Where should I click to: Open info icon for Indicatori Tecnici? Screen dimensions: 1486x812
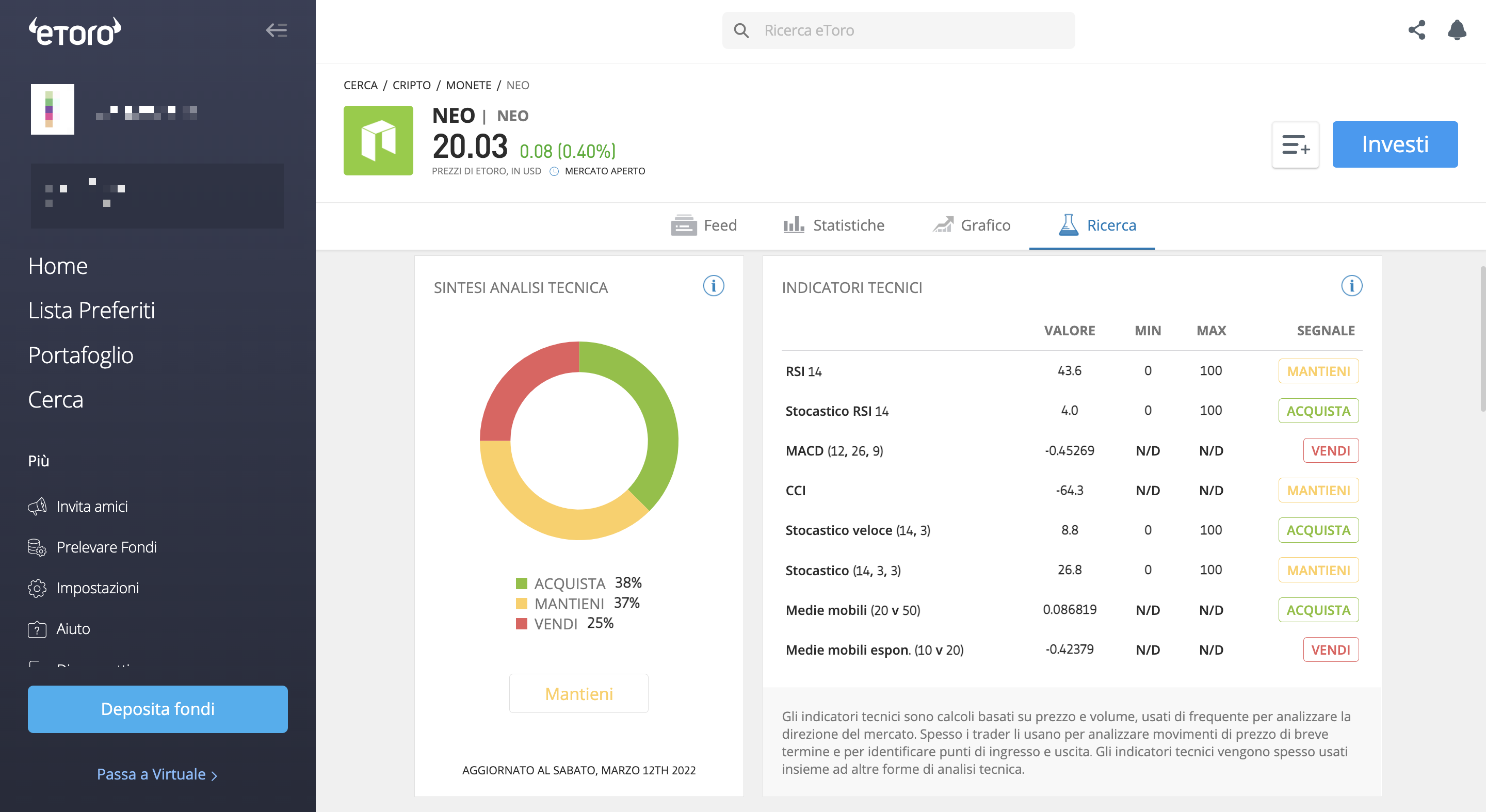tap(1352, 285)
